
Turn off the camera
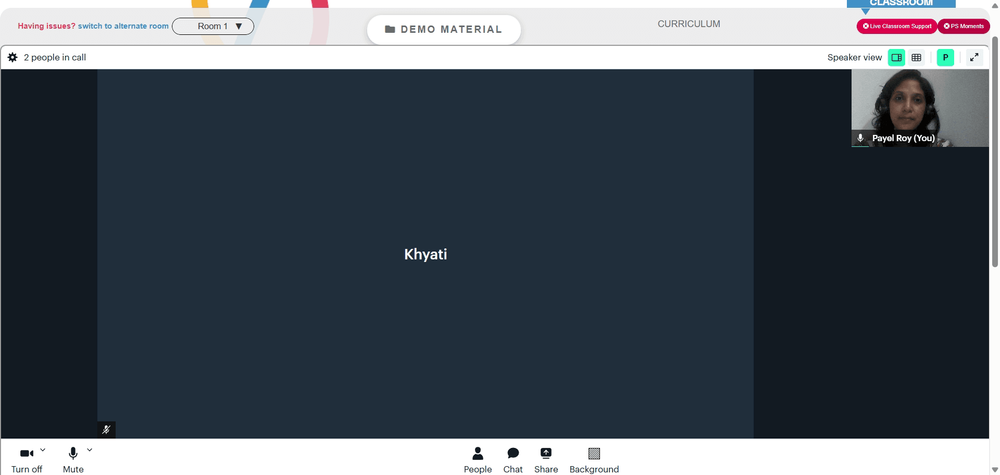click(x=27, y=460)
